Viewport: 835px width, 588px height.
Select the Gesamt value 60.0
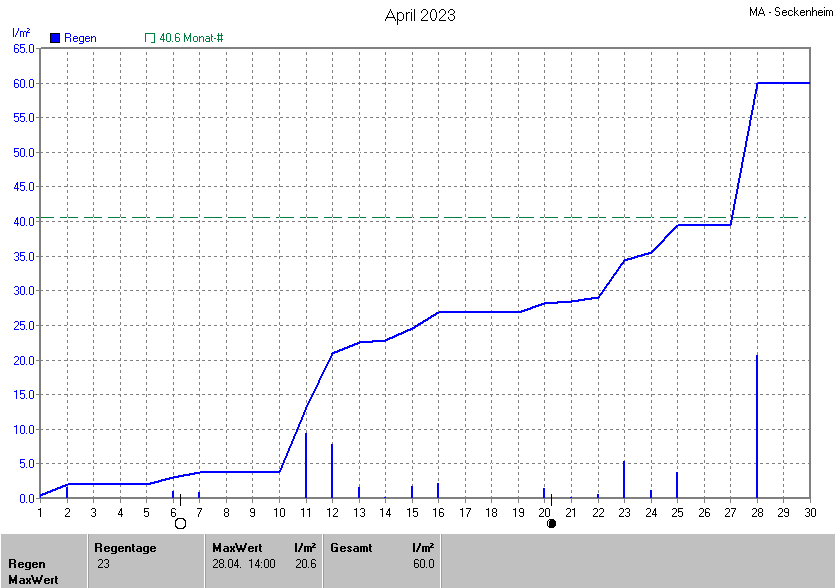point(423,564)
